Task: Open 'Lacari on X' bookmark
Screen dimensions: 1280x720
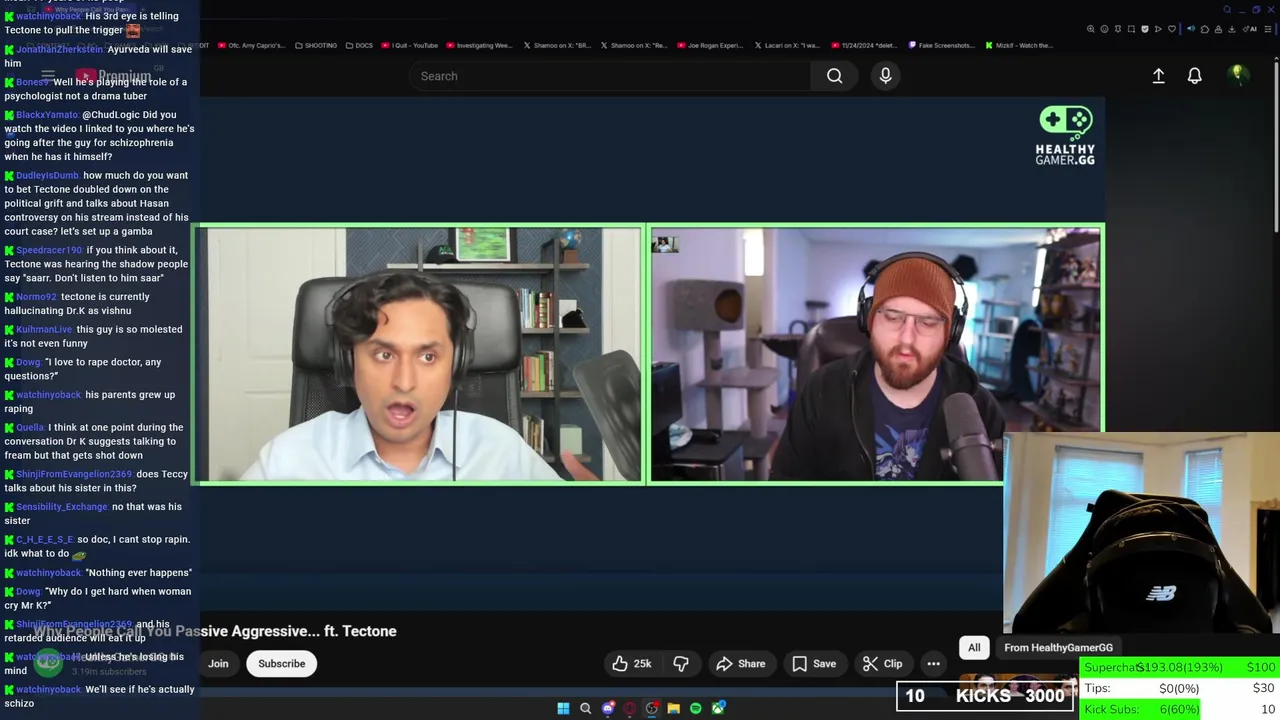Action: [787, 45]
